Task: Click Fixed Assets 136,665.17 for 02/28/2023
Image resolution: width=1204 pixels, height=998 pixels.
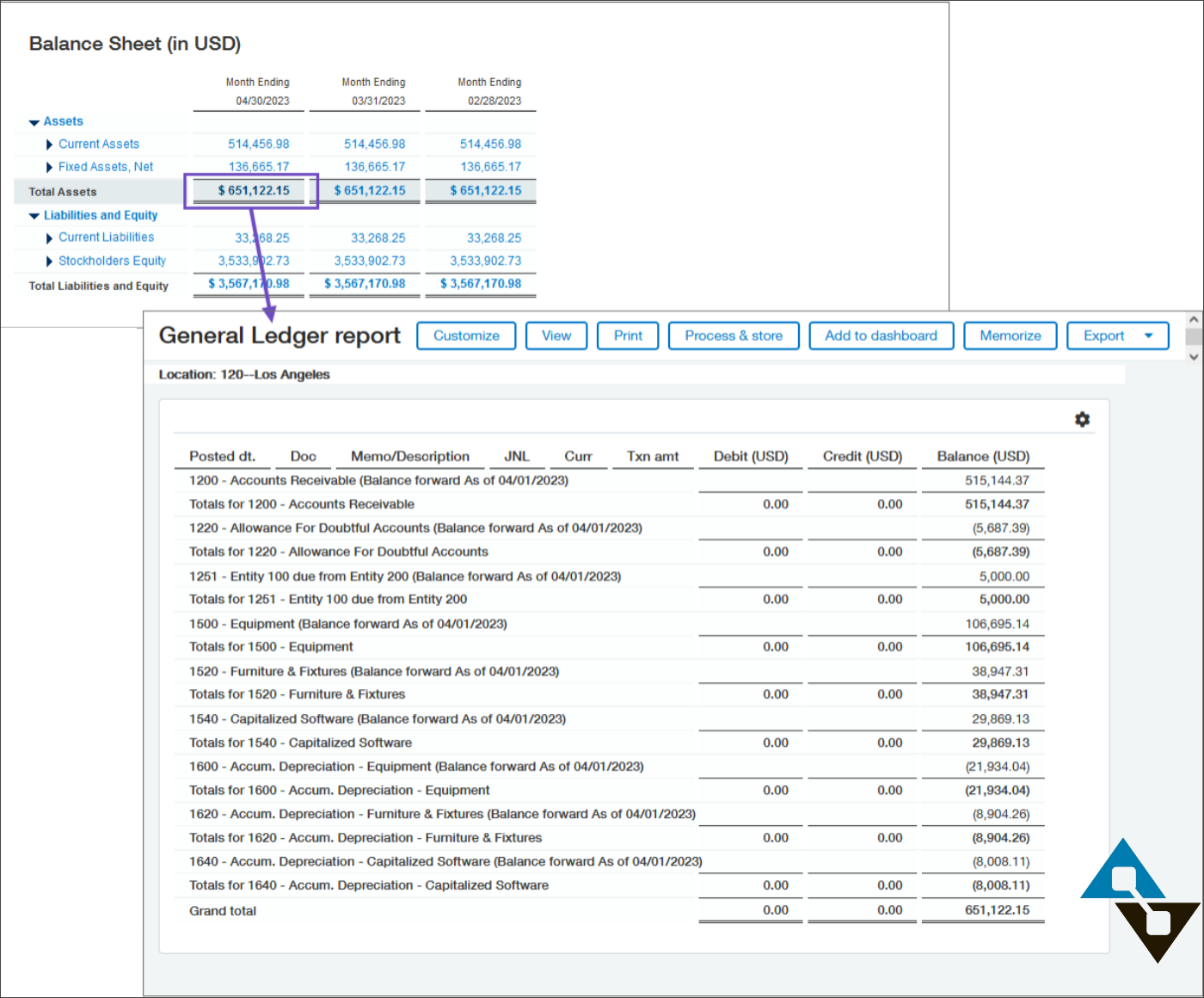Action: click(491, 167)
